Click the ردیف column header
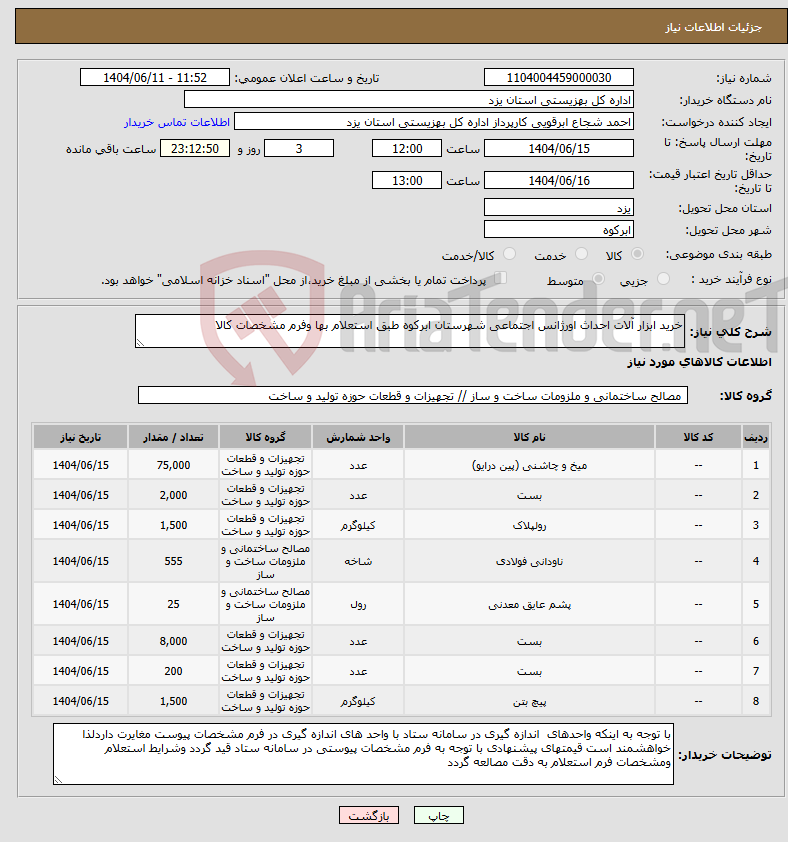The width and height of the screenshot is (788, 842). click(x=756, y=437)
